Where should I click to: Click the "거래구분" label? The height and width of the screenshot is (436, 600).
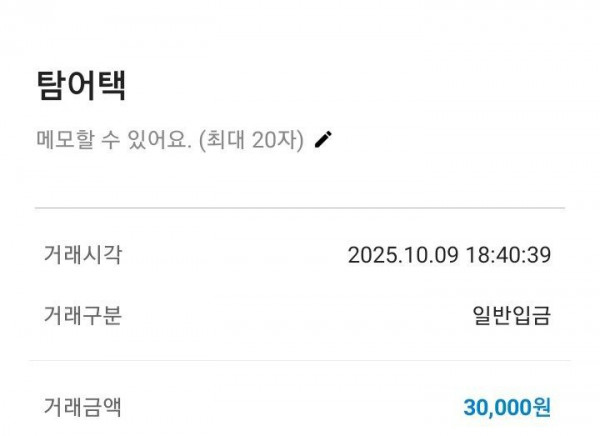click(82, 316)
